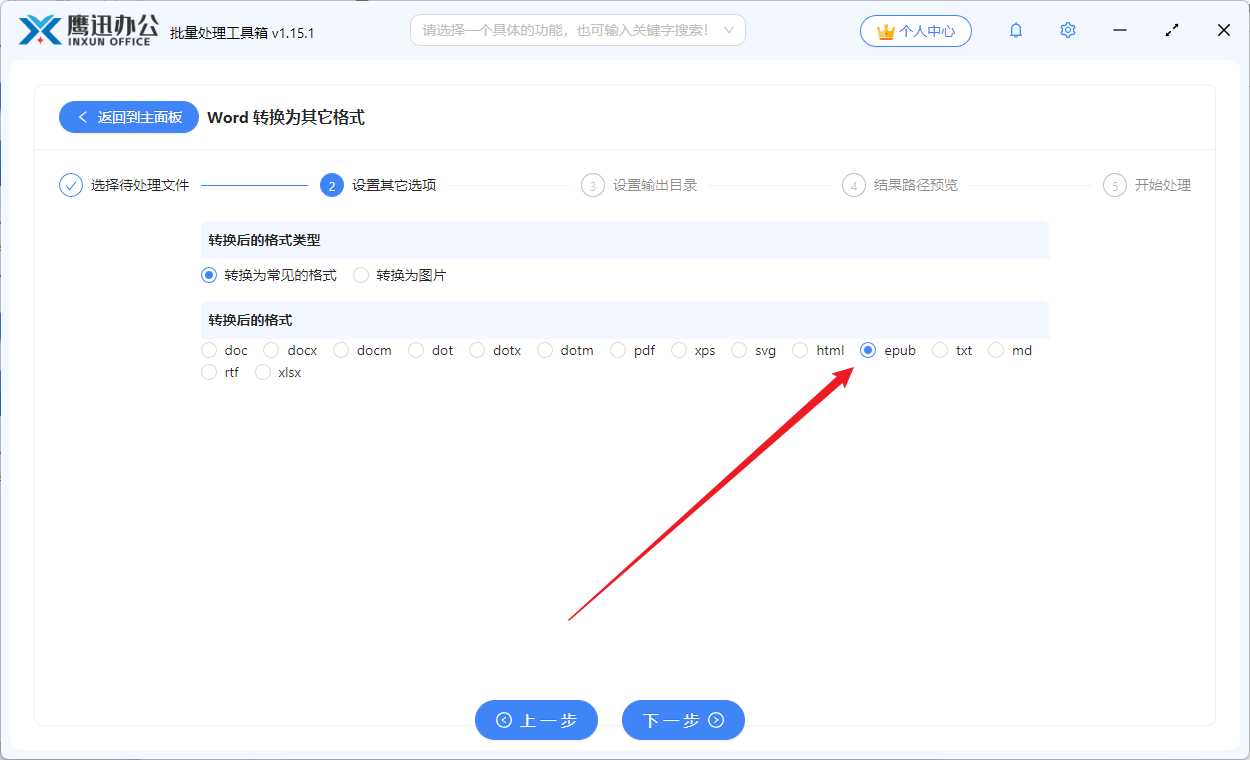Minimize the application window
1250x760 pixels.
pos(1120,30)
